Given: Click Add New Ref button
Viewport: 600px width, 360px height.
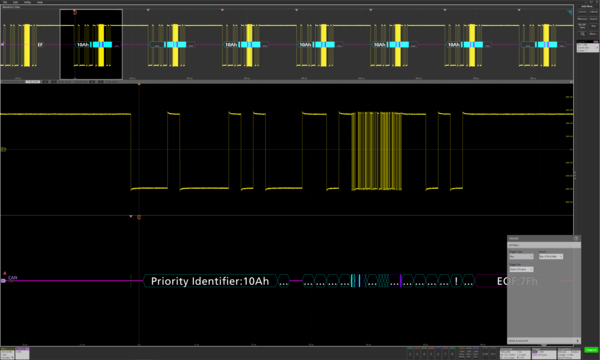Looking at the screenshot, I should (x=469, y=354).
